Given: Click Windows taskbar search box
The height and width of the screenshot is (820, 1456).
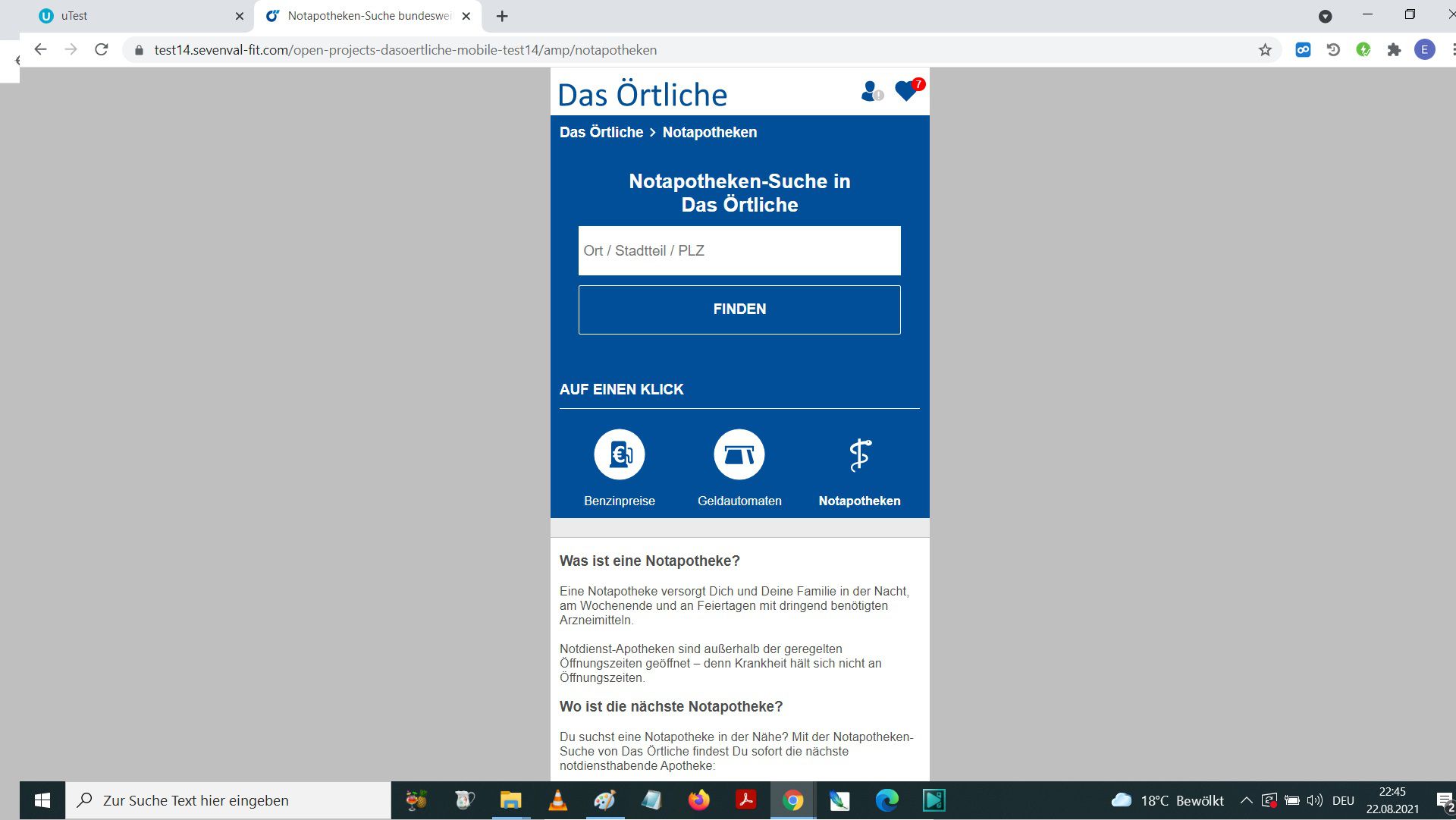Looking at the screenshot, I should [x=228, y=800].
